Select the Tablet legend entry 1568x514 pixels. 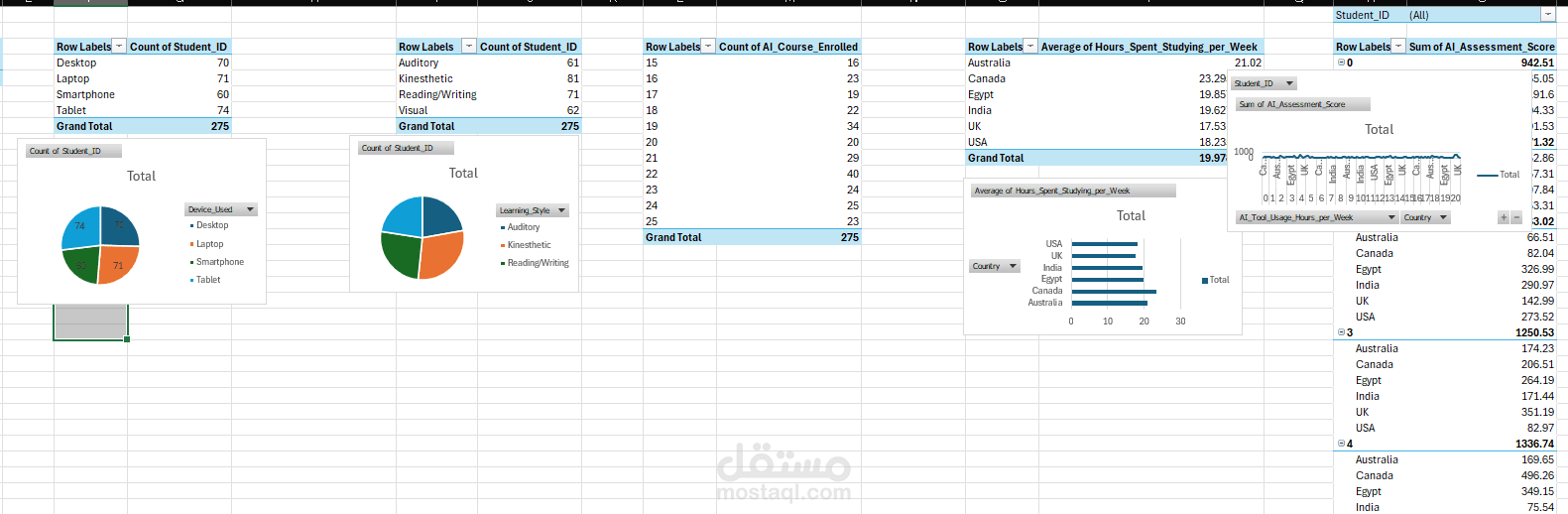tap(205, 280)
